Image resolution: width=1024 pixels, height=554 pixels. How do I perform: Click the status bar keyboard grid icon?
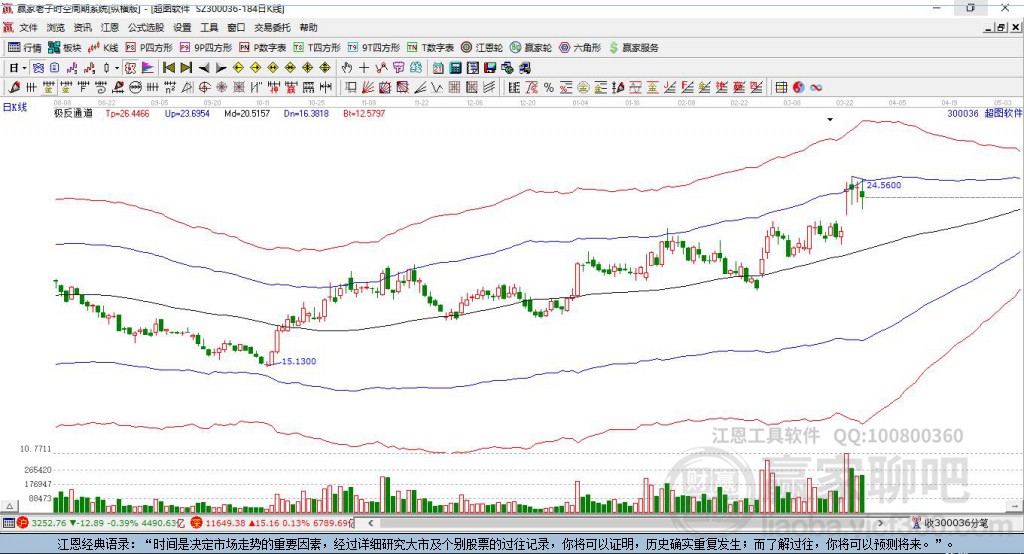8,523
